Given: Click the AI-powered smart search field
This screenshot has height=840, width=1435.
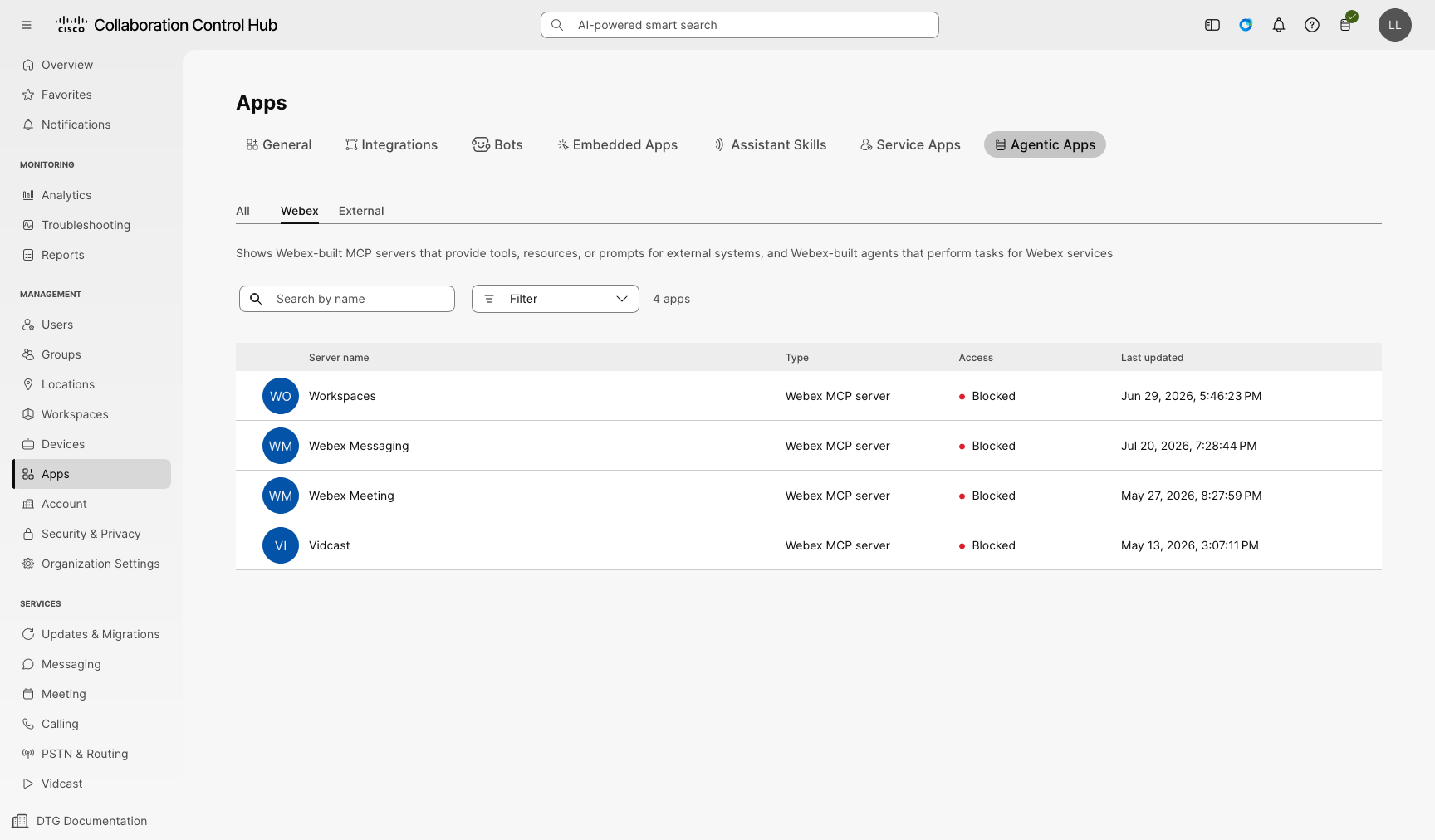Looking at the screenshot, I should [740, 25].
